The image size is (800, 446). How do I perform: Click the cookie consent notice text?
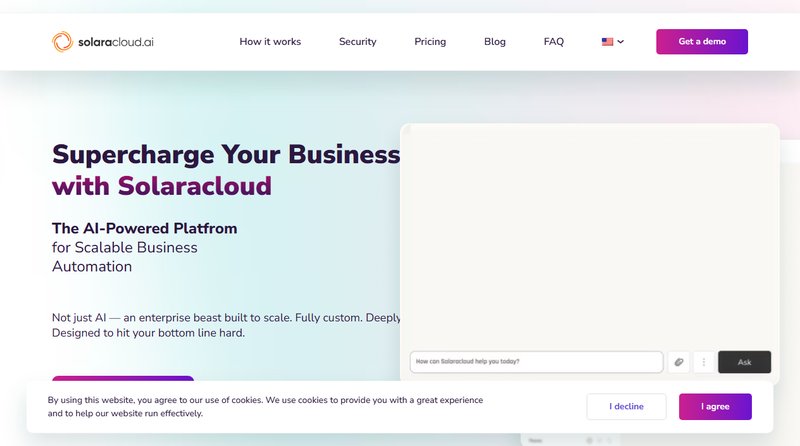click(x=265, y=406)
